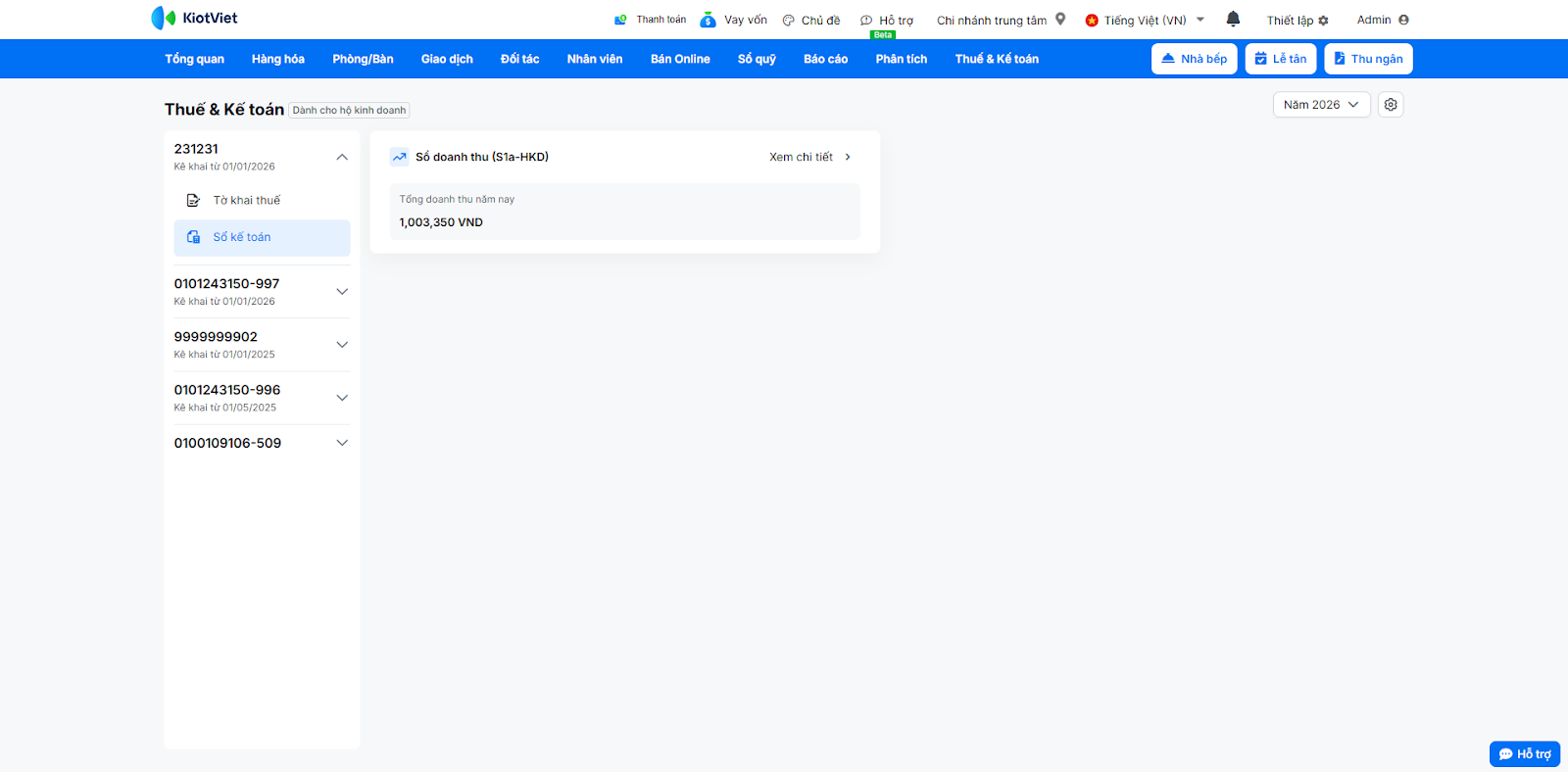Select Sổ kế toán item

(x=262, y=238)
